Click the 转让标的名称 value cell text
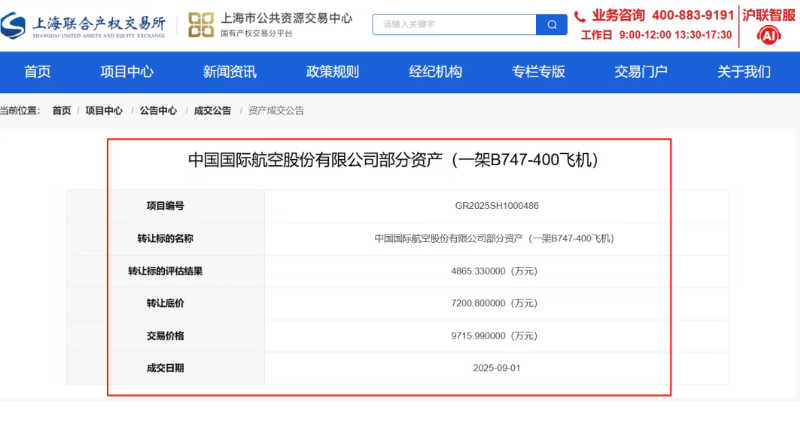Image resolution: width=800 pixels, height=424 pixels. click(494, 238)
